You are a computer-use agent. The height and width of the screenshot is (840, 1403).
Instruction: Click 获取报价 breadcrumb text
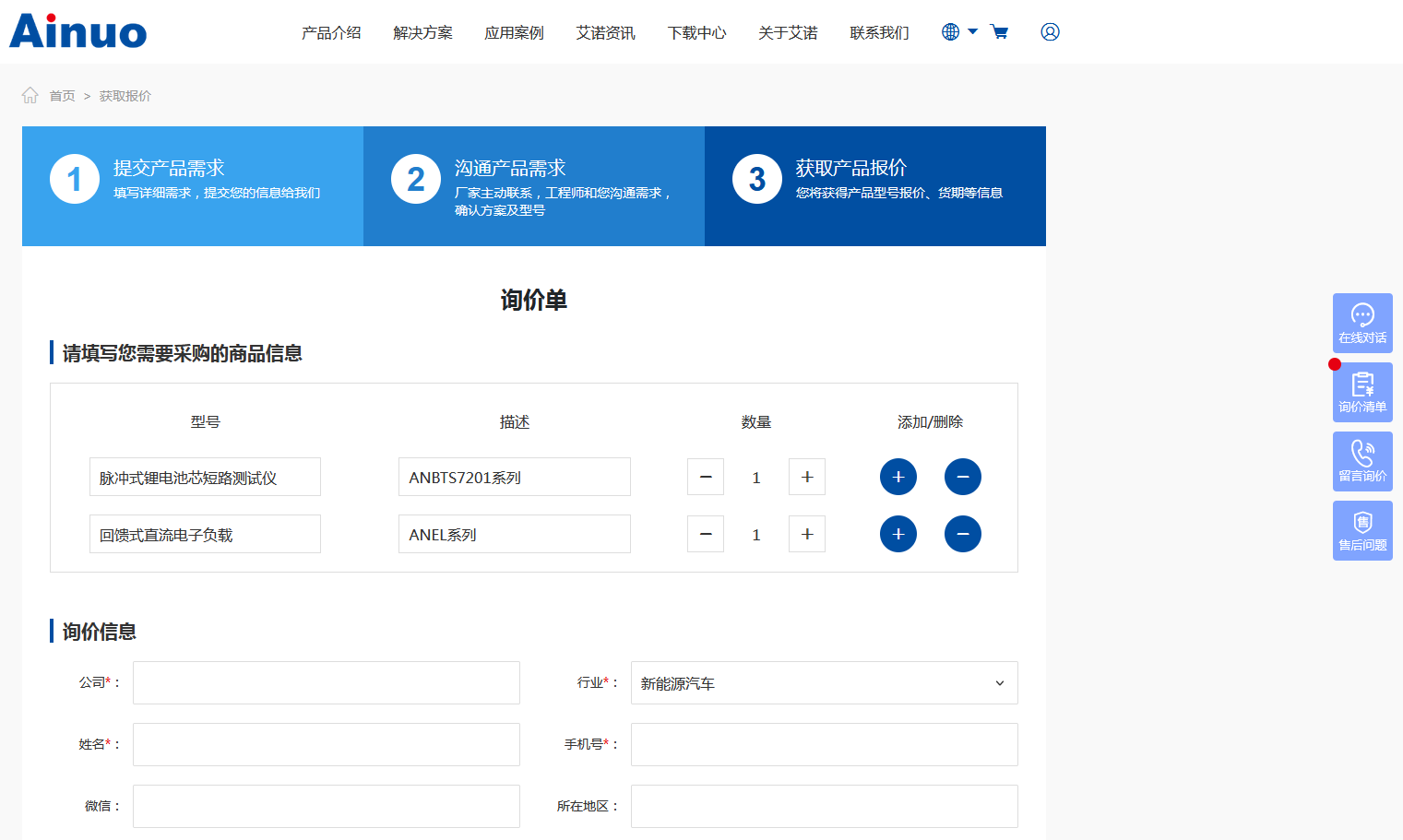pyautogui.click(x=125, y=96)
